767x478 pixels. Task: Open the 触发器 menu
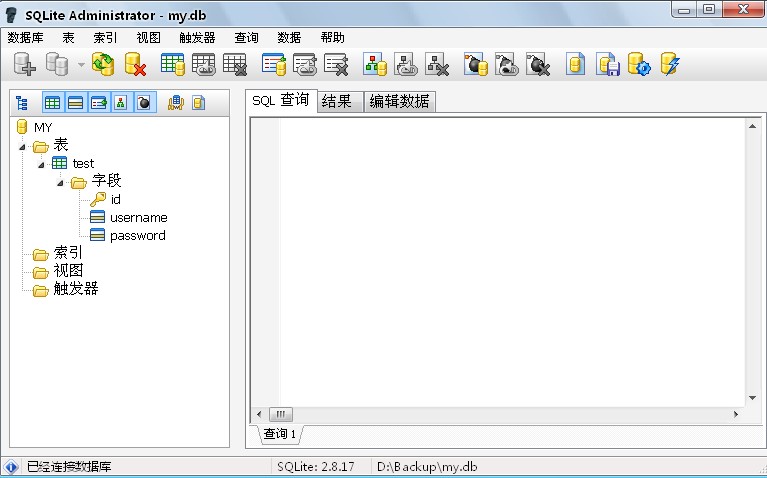[x=197, y=38]
